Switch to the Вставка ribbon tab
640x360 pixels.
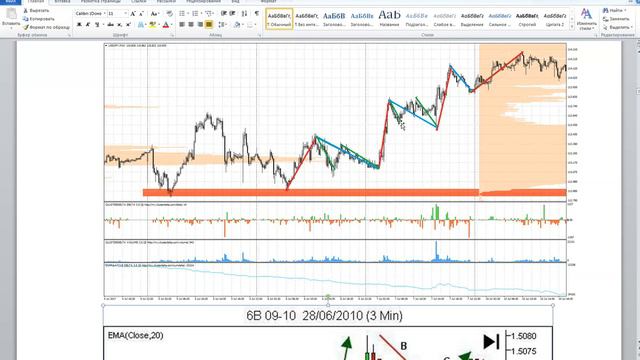pos(62,2)
